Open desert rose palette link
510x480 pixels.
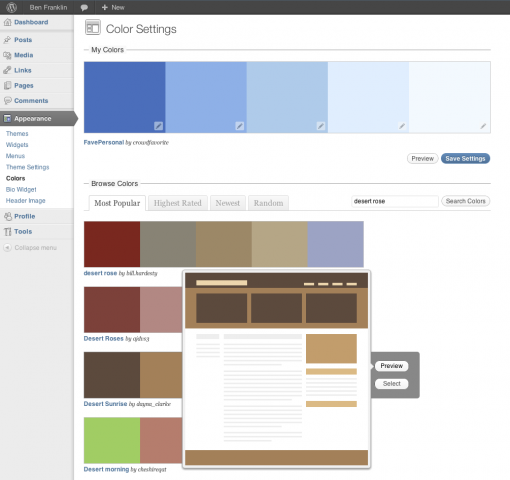[x=100, y=273]
